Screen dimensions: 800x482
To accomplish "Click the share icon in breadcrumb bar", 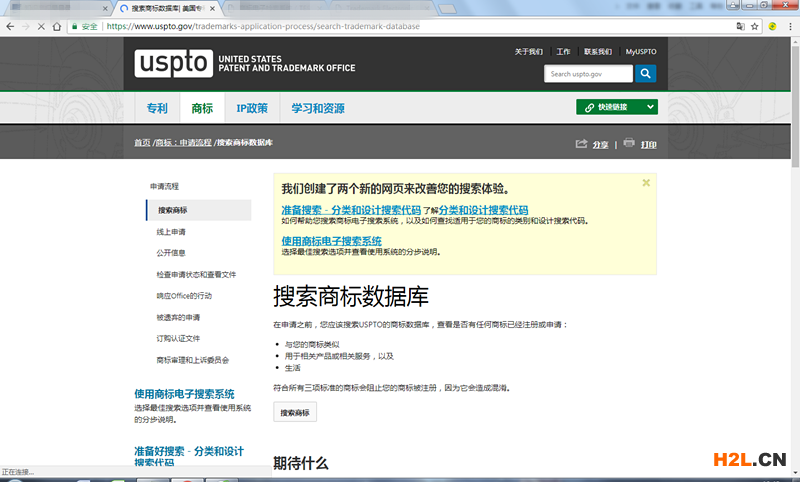I will 581,144.
